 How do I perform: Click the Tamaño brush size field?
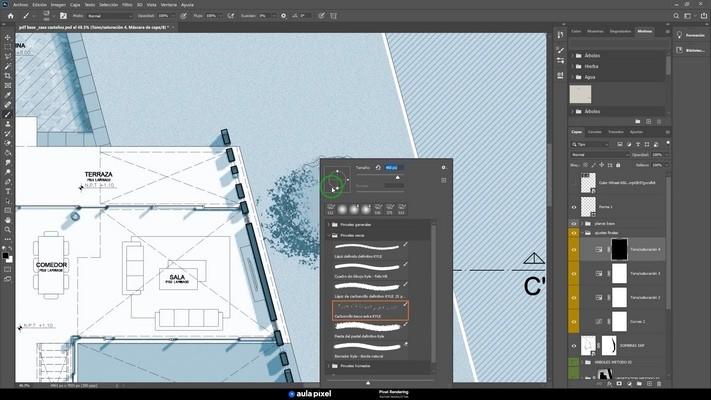(394, 167)
